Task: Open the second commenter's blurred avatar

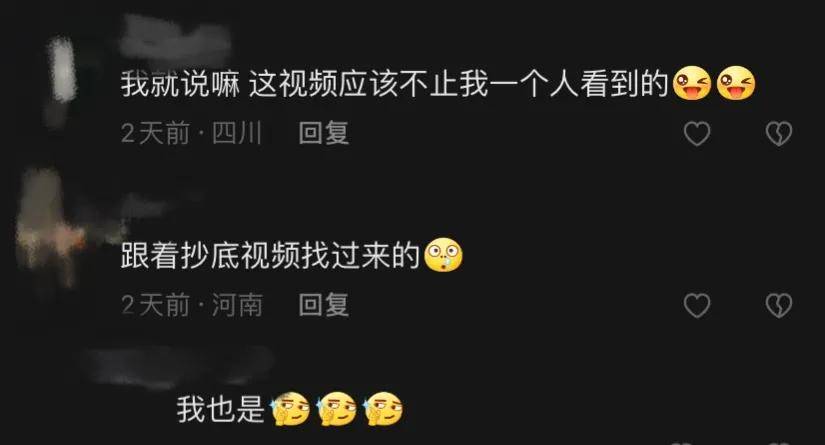Action: pos(50,226)
